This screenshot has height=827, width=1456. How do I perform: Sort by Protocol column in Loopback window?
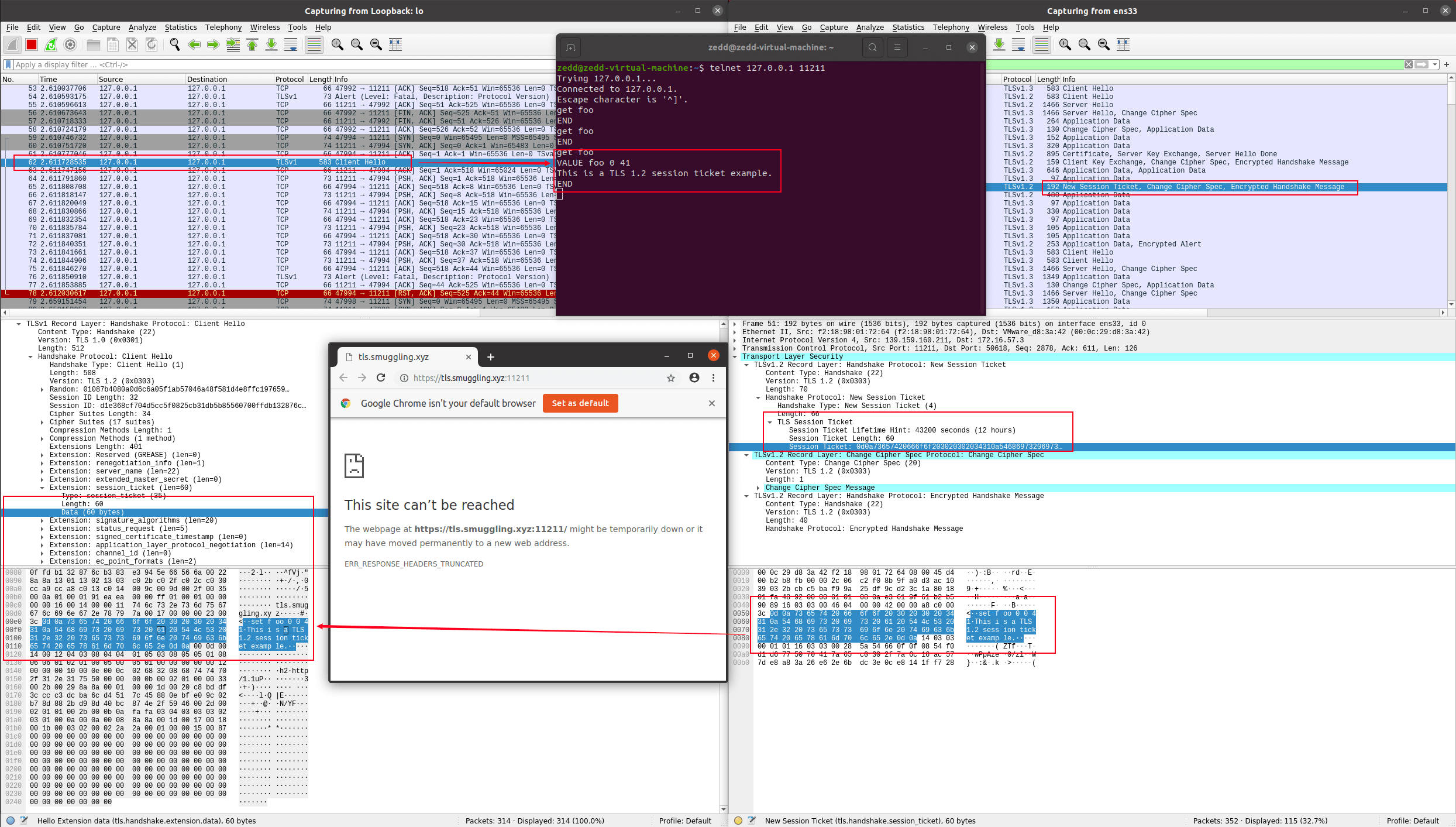click(x=290, y=79)
